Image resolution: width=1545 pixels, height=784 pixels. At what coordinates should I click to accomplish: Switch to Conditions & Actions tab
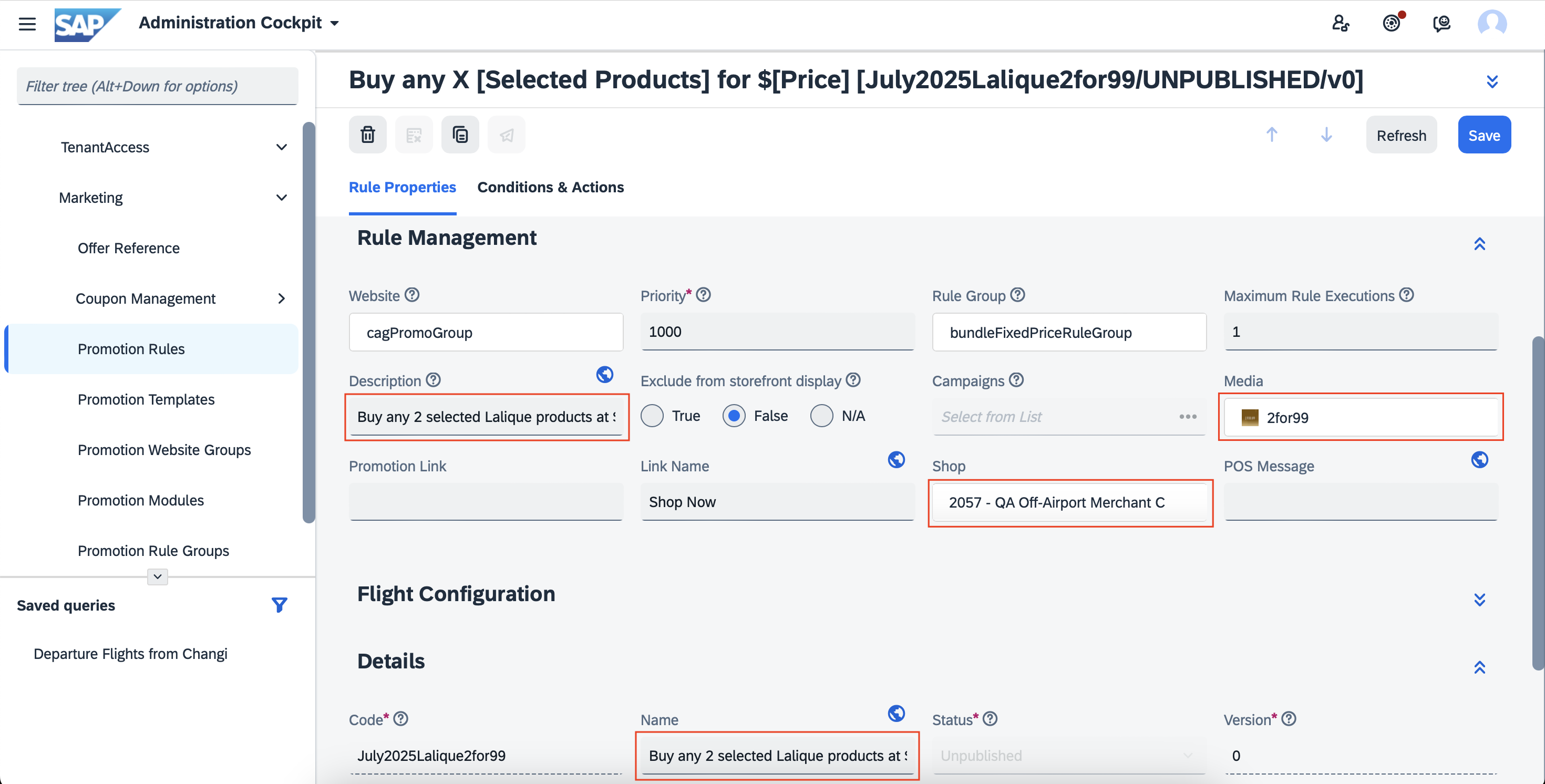click(x=550, y=187)
